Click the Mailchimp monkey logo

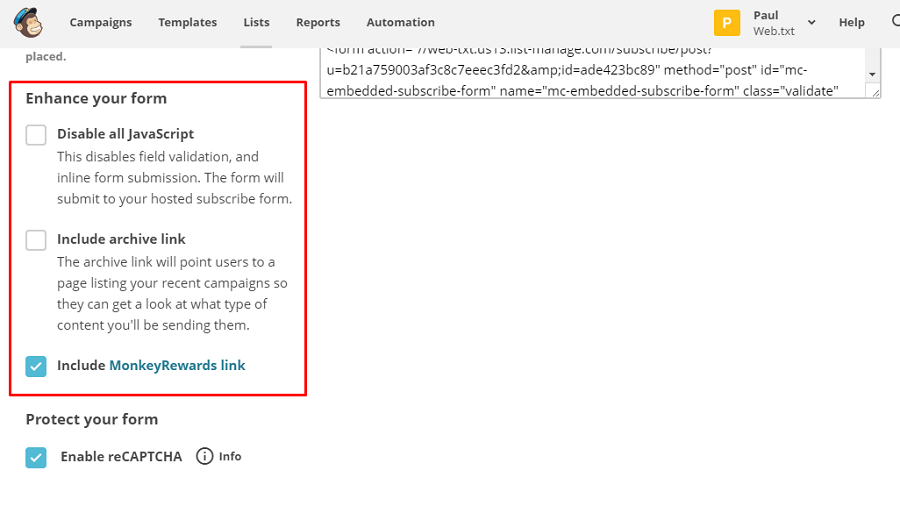pyautogui.click(x=28, y=22)
